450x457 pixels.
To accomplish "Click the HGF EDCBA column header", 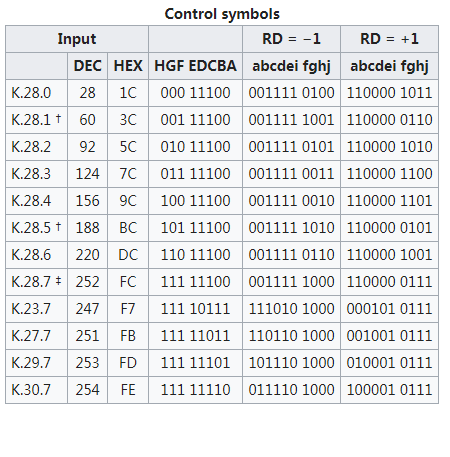I will pos(195,66).
